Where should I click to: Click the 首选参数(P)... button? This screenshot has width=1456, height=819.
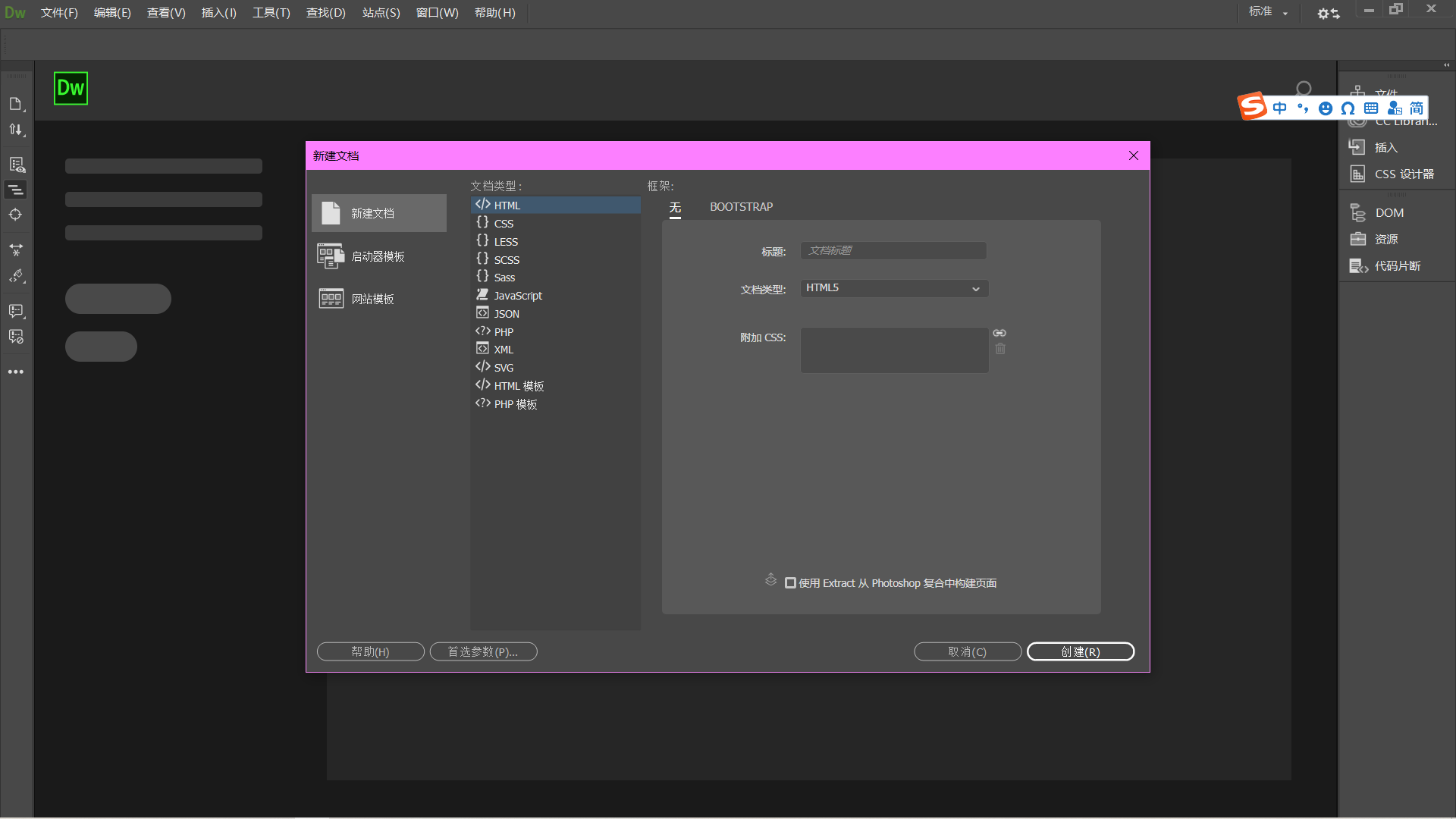pos(483,652)
